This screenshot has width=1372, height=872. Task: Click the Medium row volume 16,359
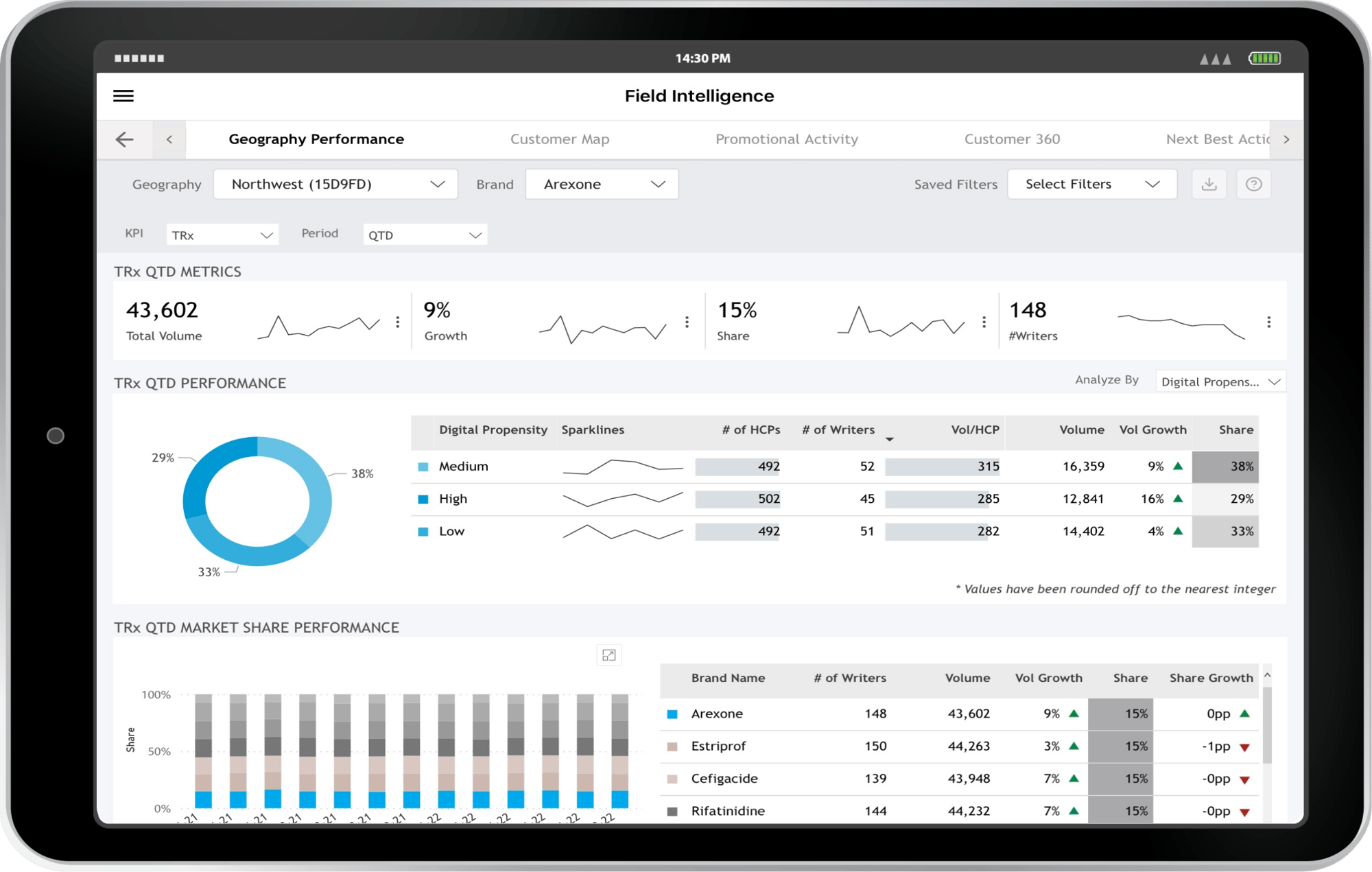coord(1083,467)
